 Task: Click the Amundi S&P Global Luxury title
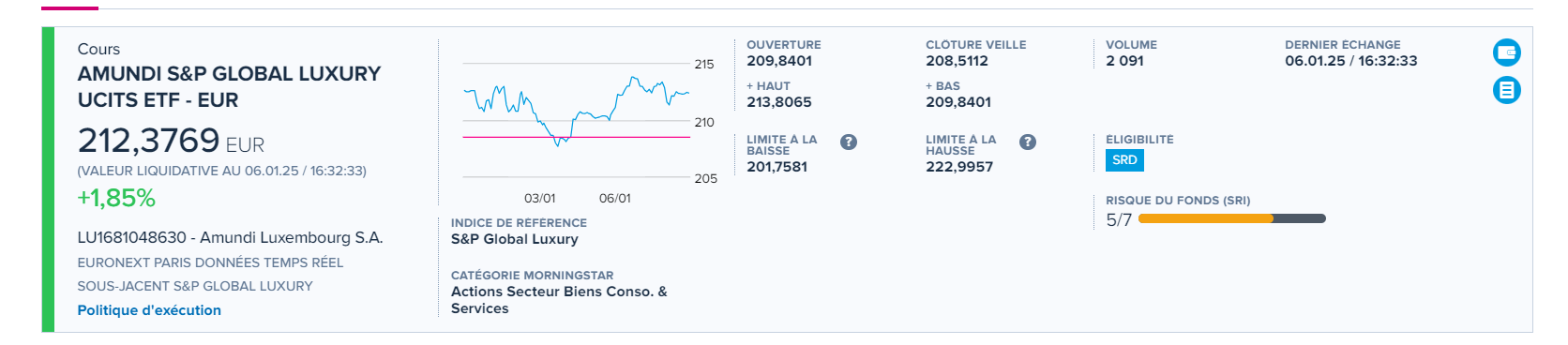click(229, 86)
